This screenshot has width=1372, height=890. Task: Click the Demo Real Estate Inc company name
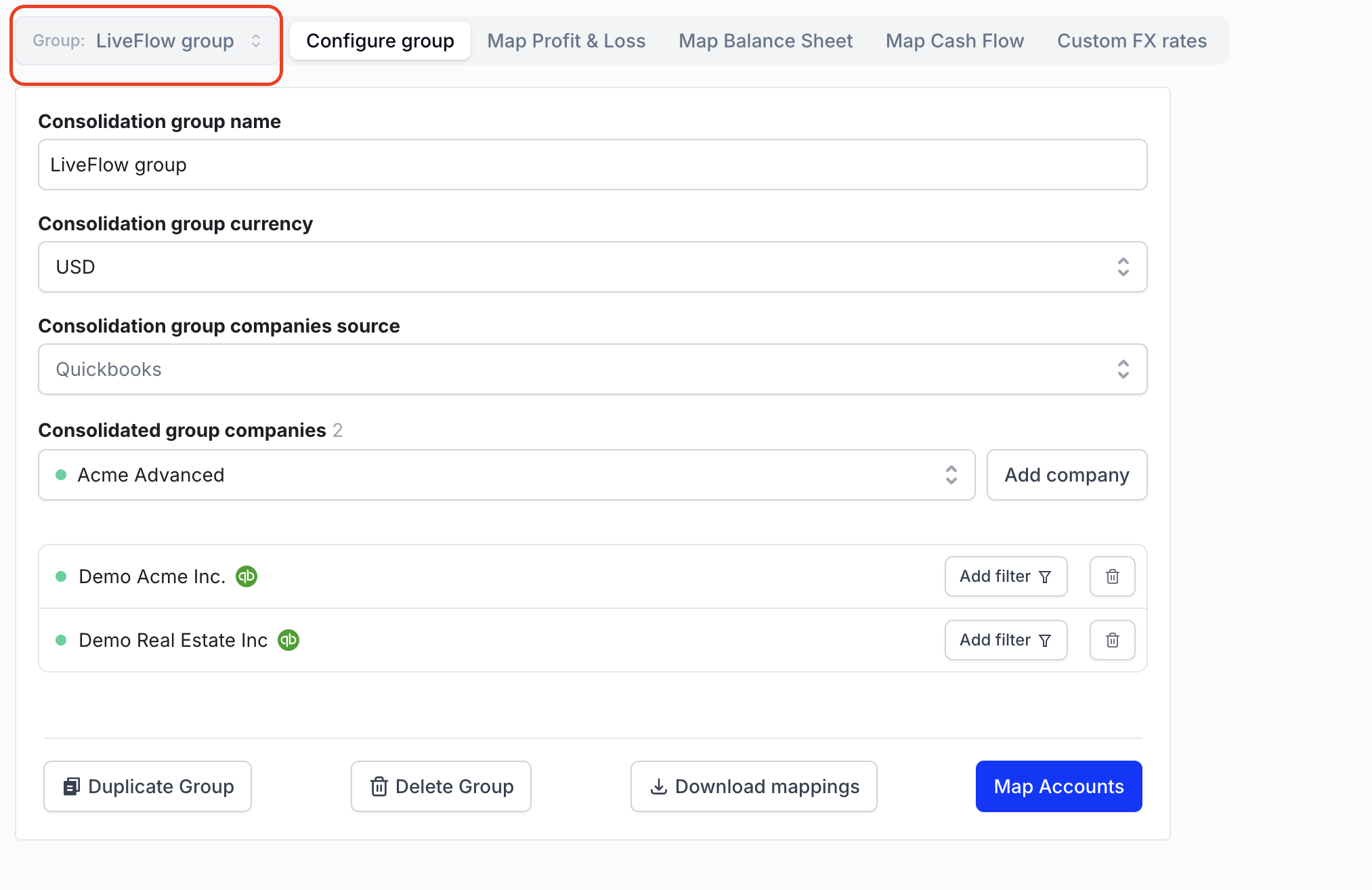[173, 640]
